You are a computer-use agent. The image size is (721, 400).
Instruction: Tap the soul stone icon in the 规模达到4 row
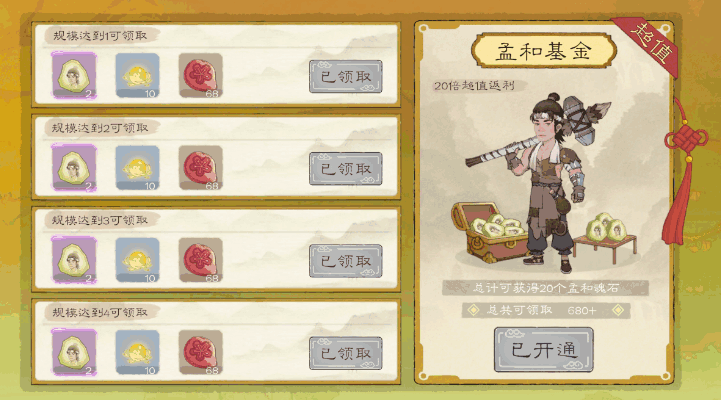pos(74,352)
